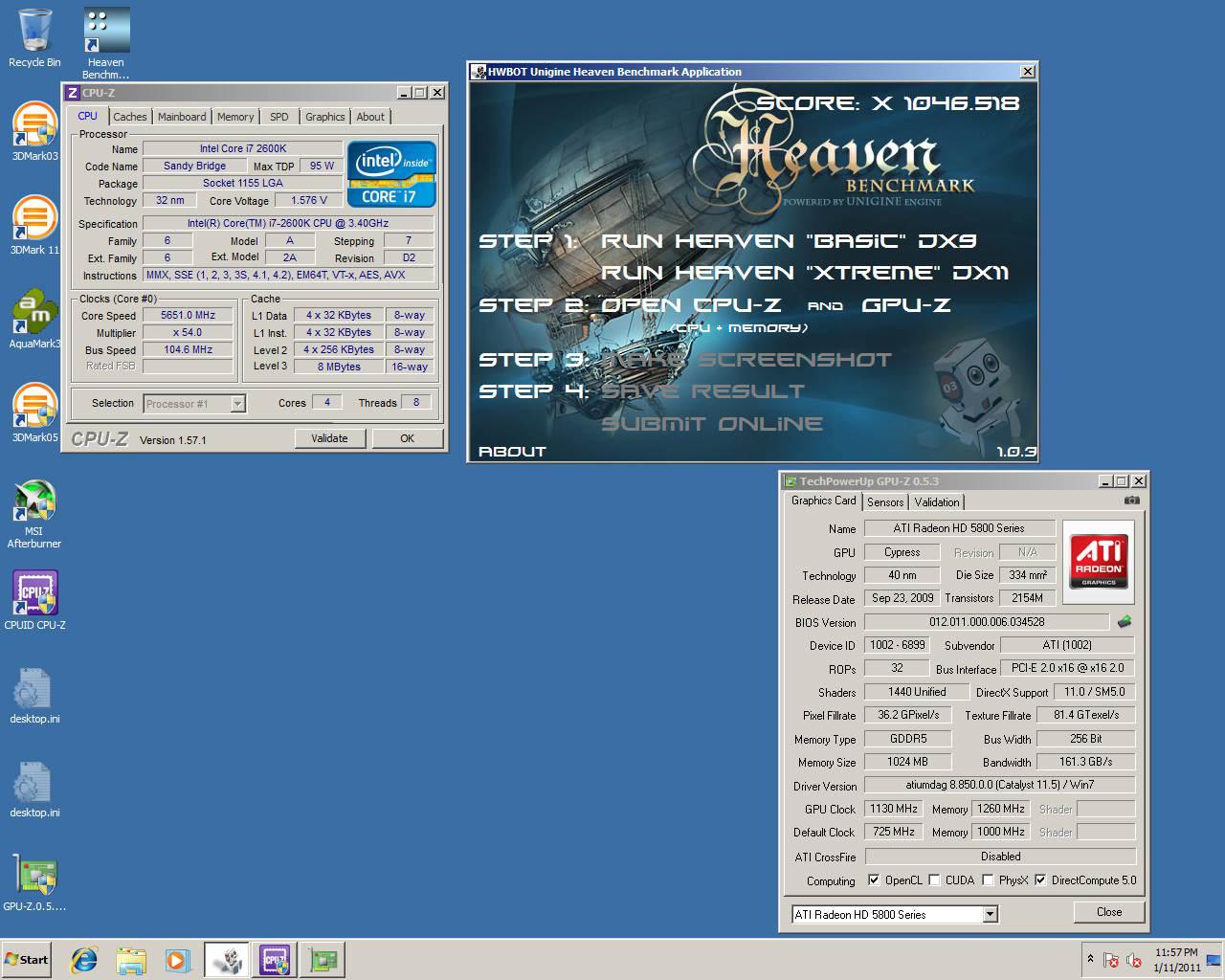Image resolution: width=1225 pixels, height=980 pixels.
Task: Open the Processor #1 selection dropdown
Action: pyautogui.click(x=194, y=404)
